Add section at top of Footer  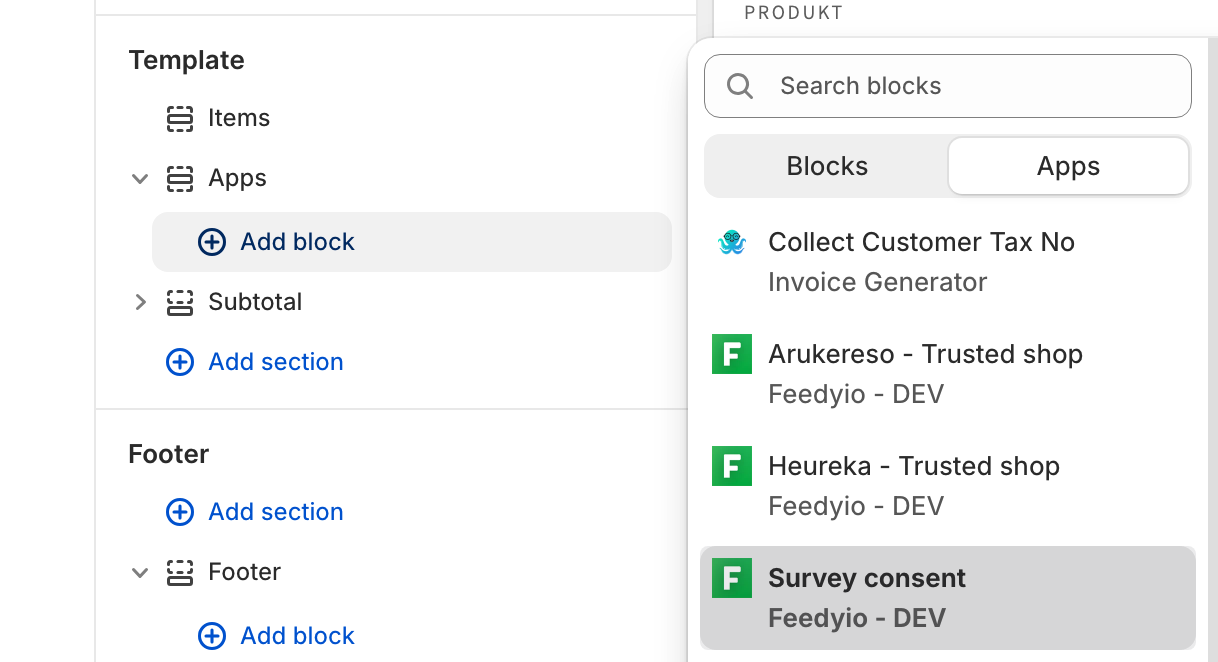point(256,512)
